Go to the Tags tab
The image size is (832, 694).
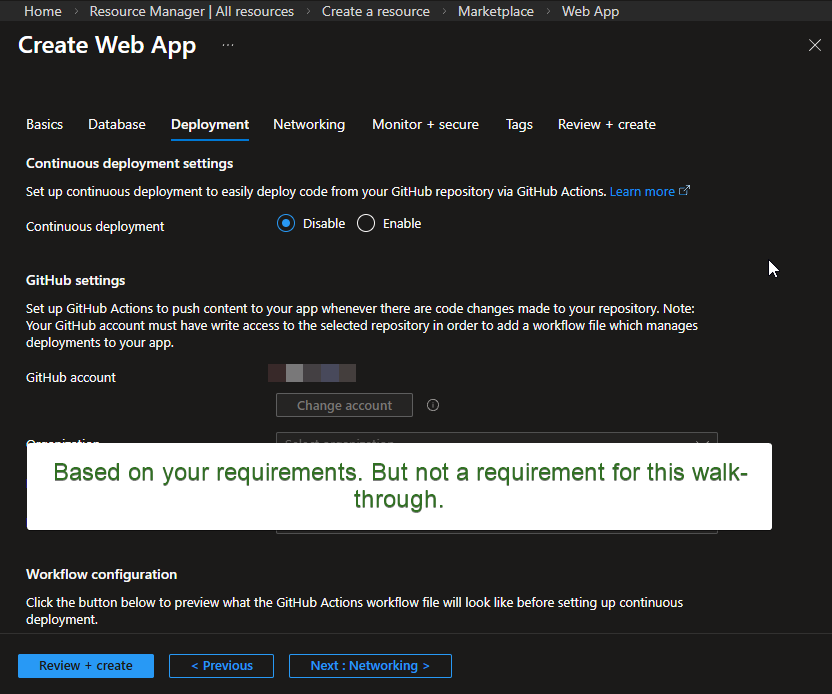coord(519,124)
